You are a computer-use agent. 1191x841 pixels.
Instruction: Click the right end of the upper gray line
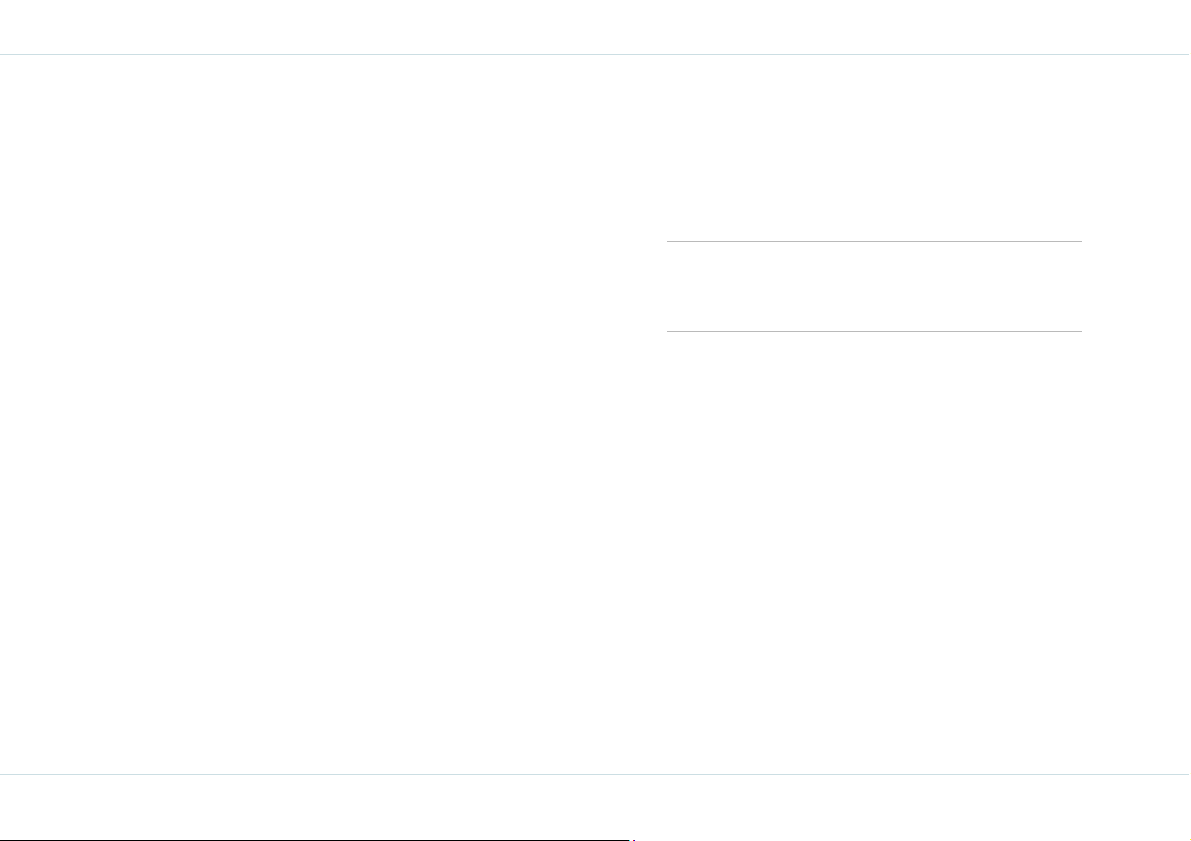point(1080,242)
